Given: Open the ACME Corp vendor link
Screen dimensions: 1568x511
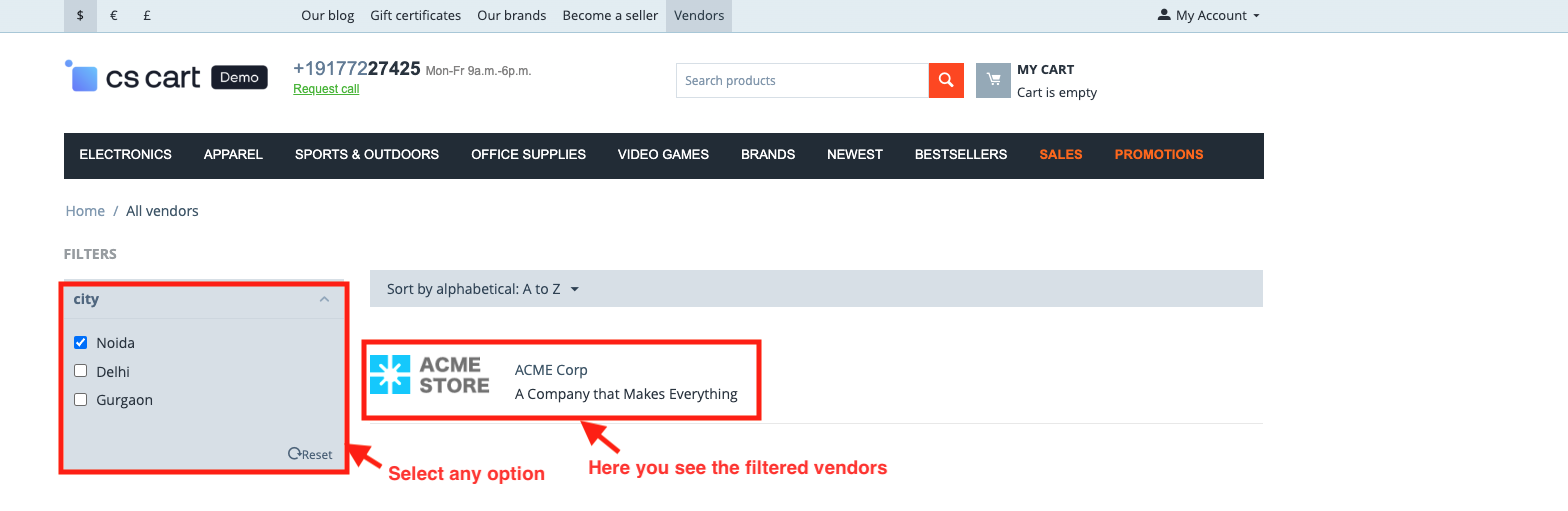Looking at the screenshot, I should pos(551,370).
